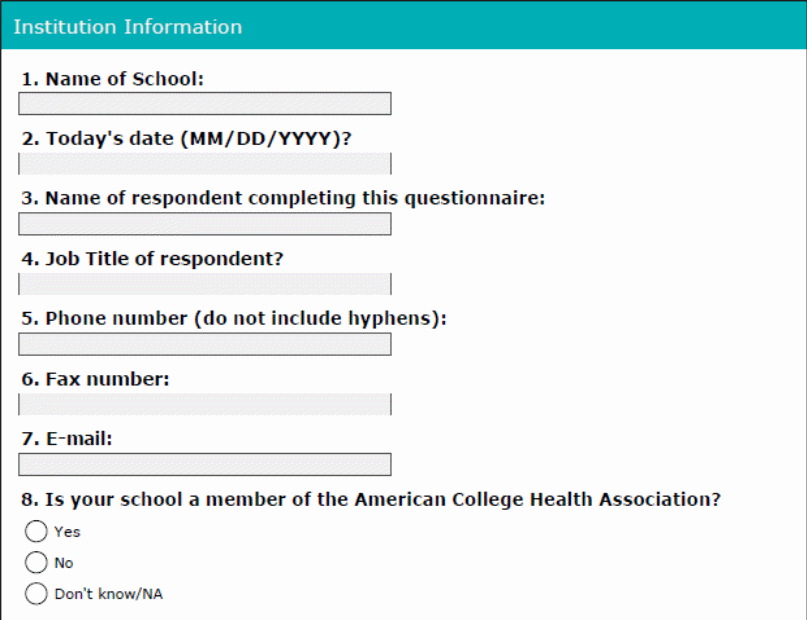Click into the Phone number field
Viewport: 807px width, 620px height.
[x=204, y=344]
